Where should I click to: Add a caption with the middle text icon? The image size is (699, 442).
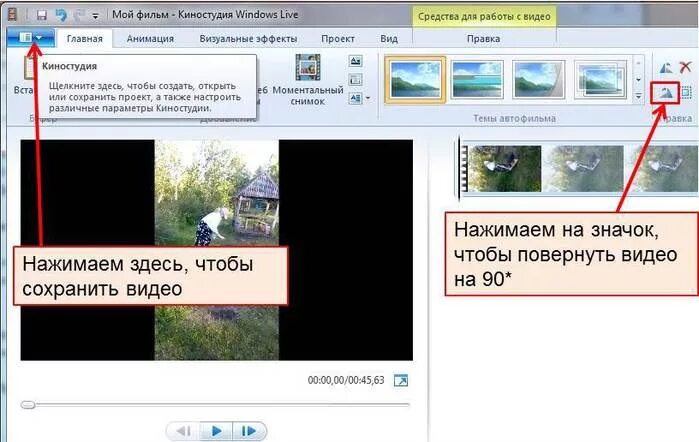tap(355, 80)
